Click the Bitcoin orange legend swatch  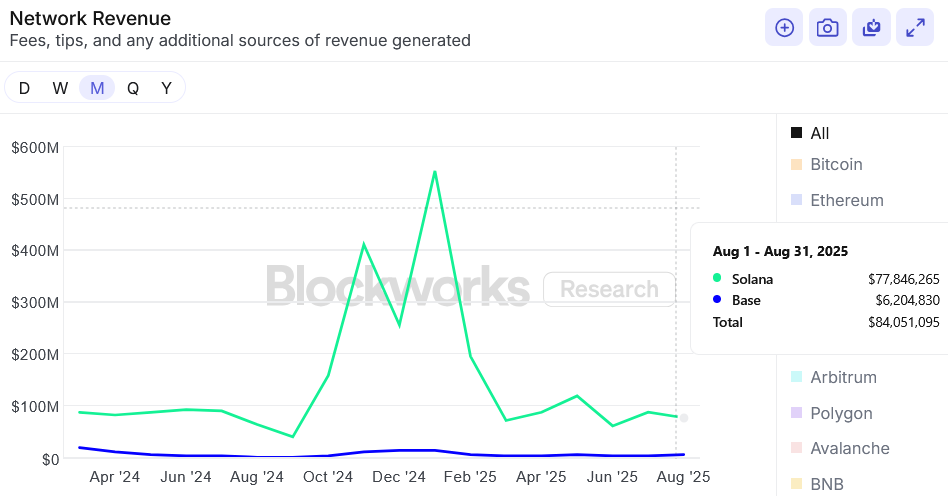click(x=797, y=165)
